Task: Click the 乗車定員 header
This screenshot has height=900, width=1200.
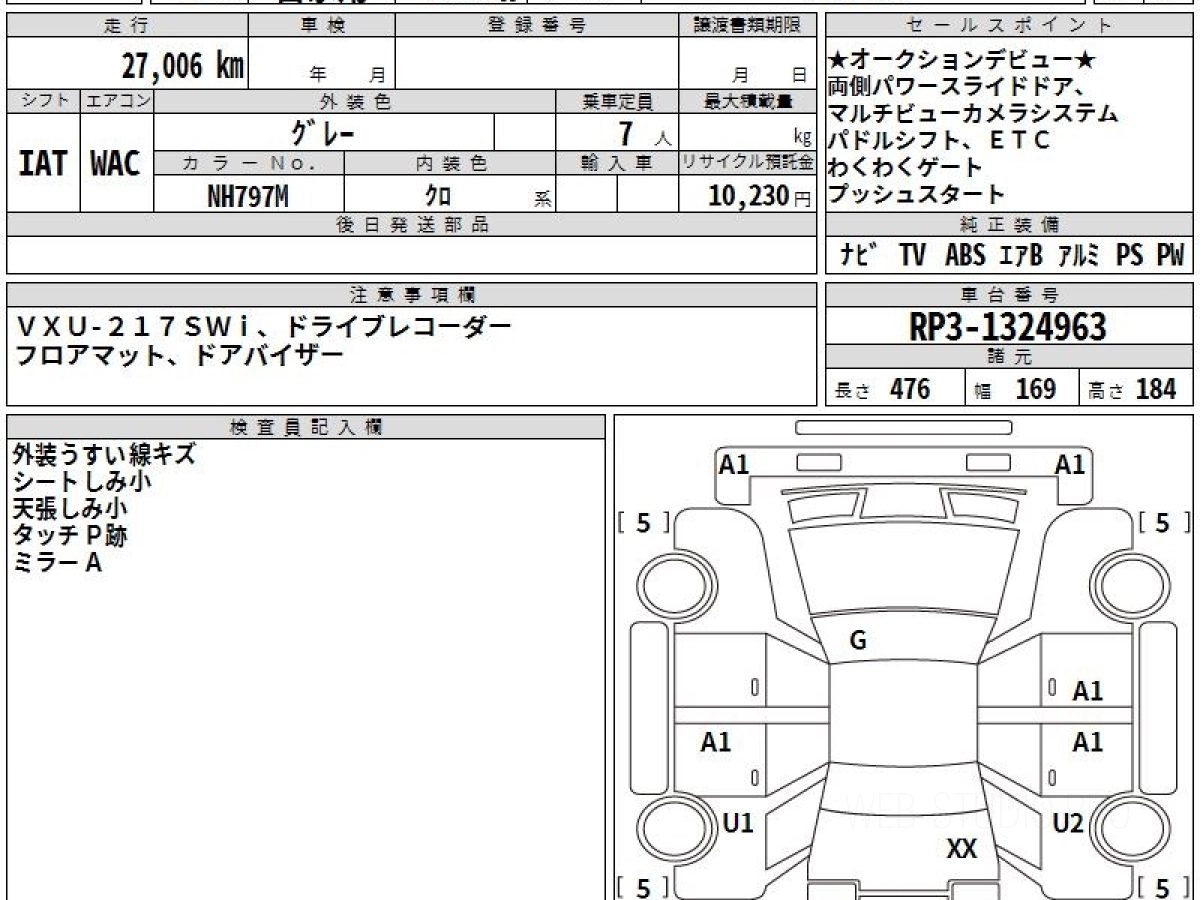Action: [617, 101]
